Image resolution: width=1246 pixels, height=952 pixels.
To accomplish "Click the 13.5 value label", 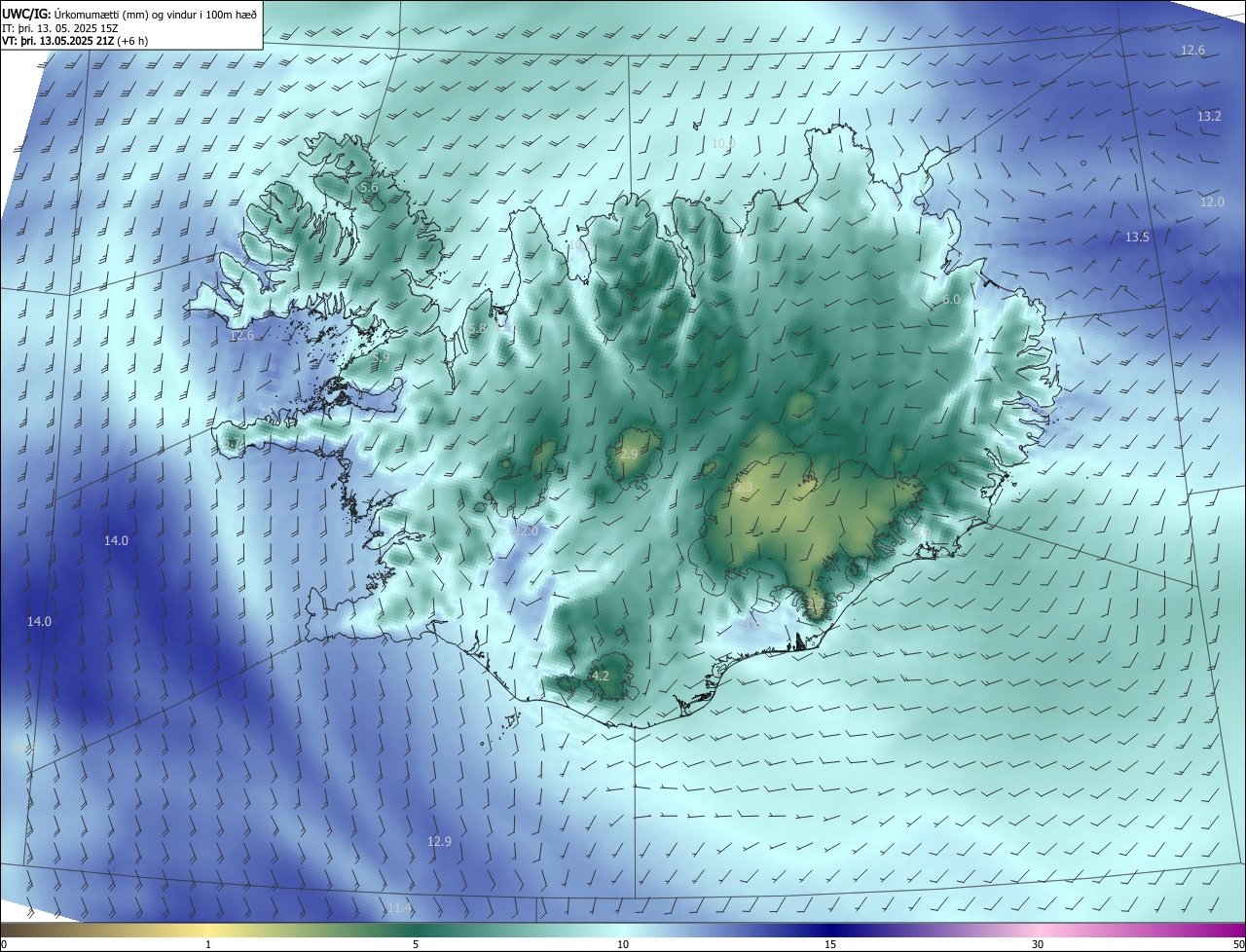I will point(1137,237).
